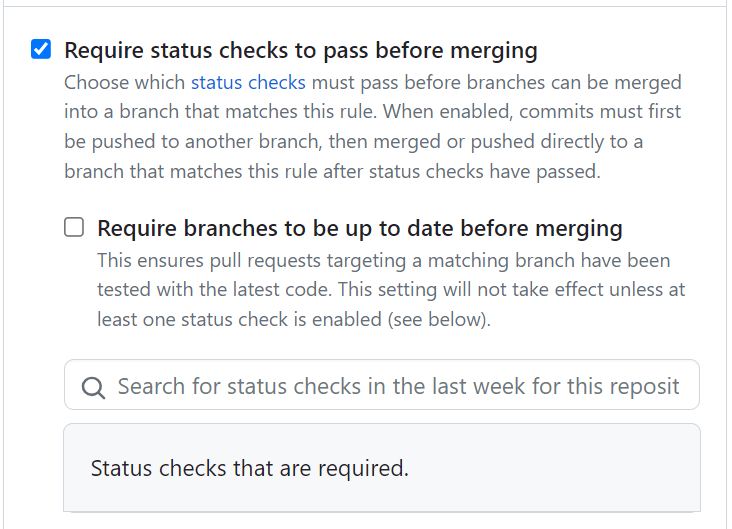Click 'up to date' in the second heading

(x=396, y=229)
